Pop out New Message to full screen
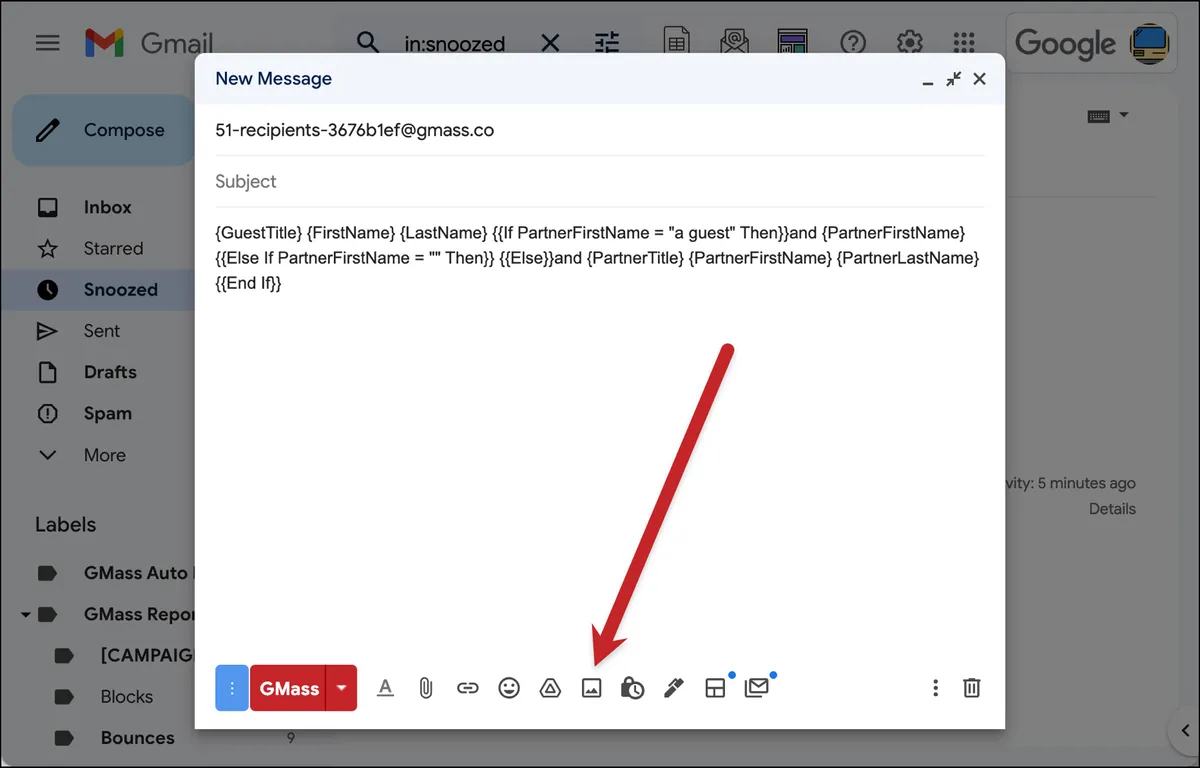 954,79
